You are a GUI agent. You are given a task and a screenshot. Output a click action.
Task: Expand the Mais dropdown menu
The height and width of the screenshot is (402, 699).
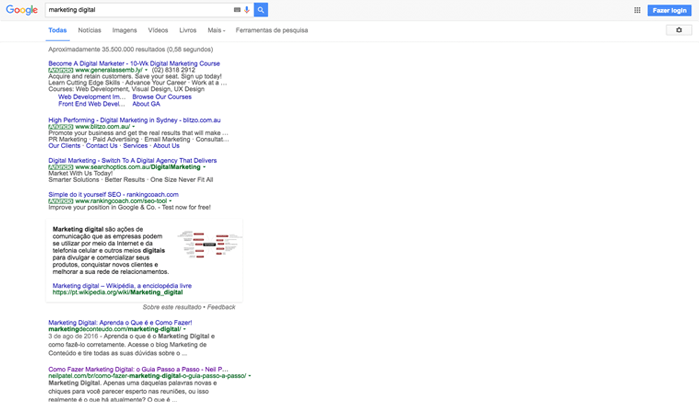point(217,30)
